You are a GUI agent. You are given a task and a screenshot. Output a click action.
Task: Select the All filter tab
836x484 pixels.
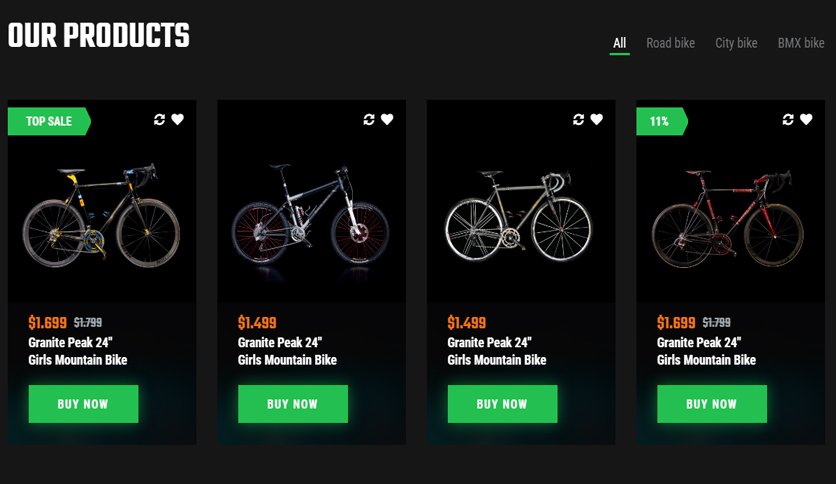pyautogui.click(x=620, y=43)
